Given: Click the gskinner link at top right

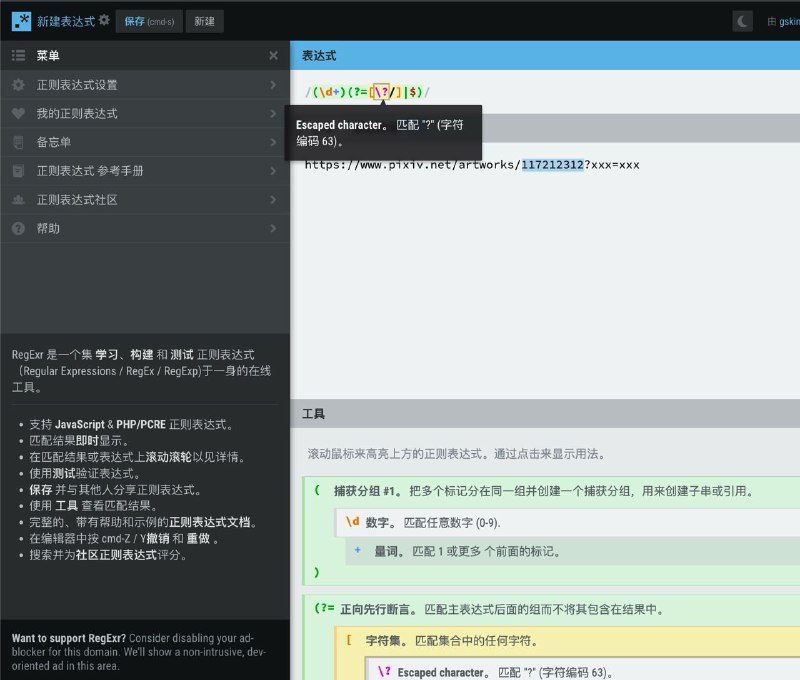Looking at the screenshot, I should click(x=786, y=19).
